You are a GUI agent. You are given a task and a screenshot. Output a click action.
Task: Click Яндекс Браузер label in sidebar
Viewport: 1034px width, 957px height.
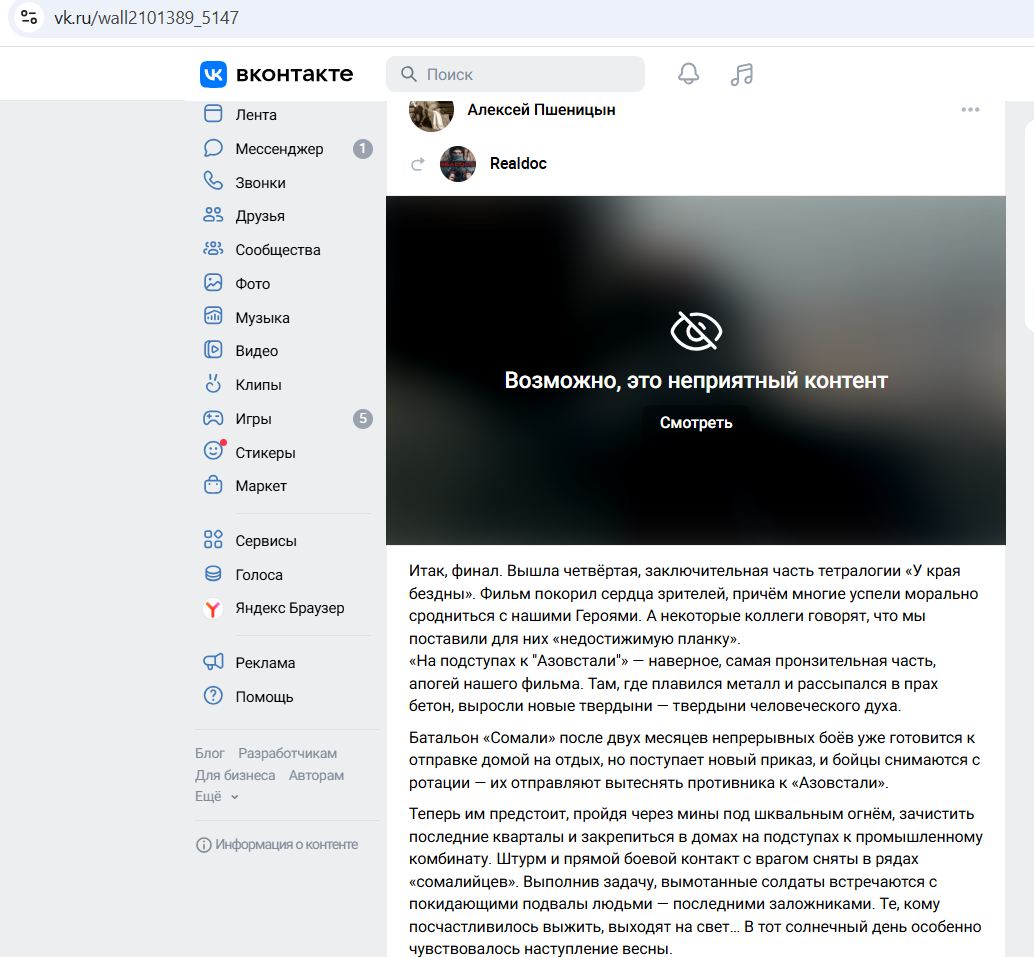tap(289, 608)
